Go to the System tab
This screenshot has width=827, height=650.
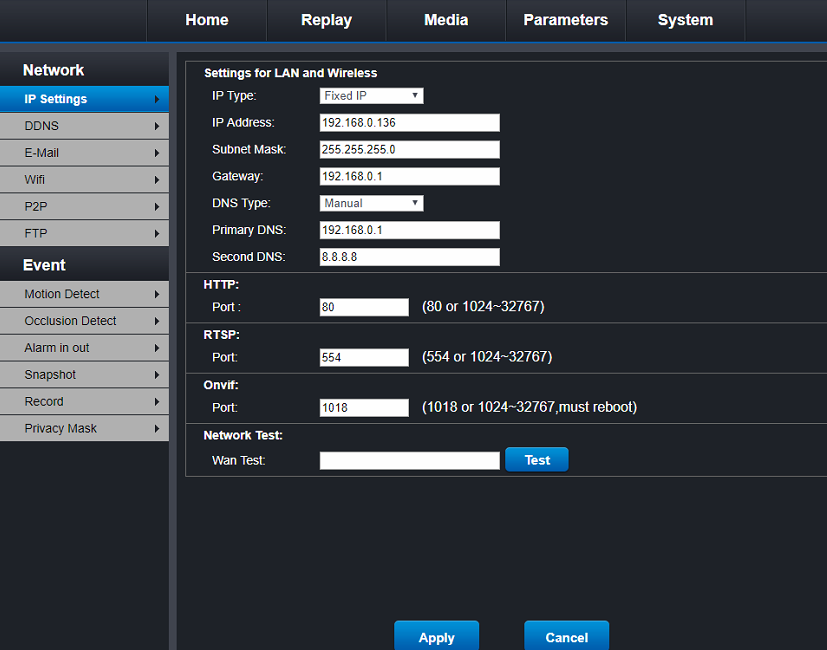[685, 20]
